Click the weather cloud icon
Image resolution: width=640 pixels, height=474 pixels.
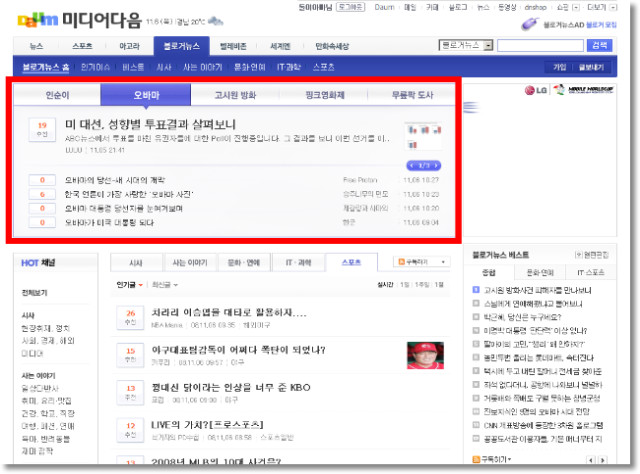pos(215,21)
